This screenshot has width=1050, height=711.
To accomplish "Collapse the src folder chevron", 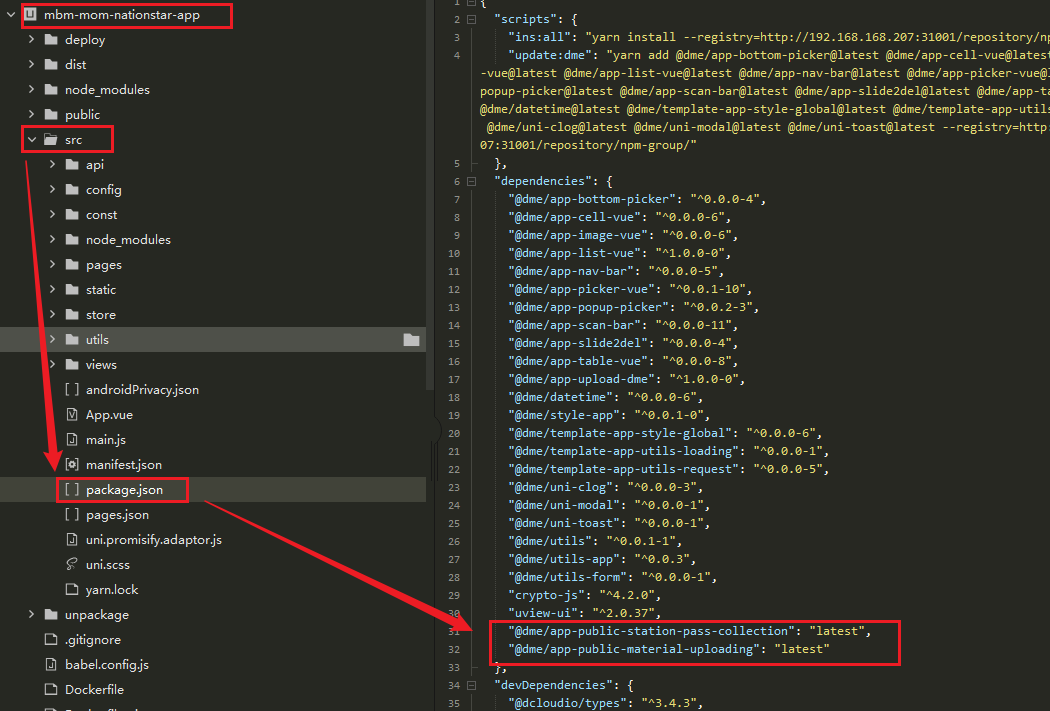I will coord(32,140).
